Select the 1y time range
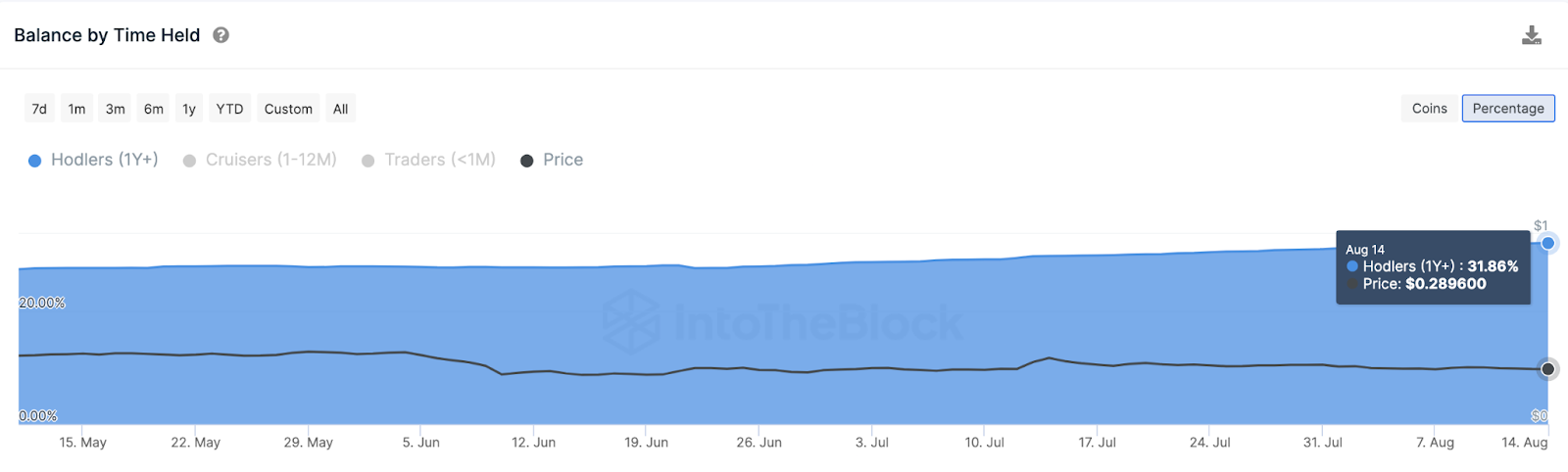The height and width of the screenshot is (472, 1568). tap(189, 109)
